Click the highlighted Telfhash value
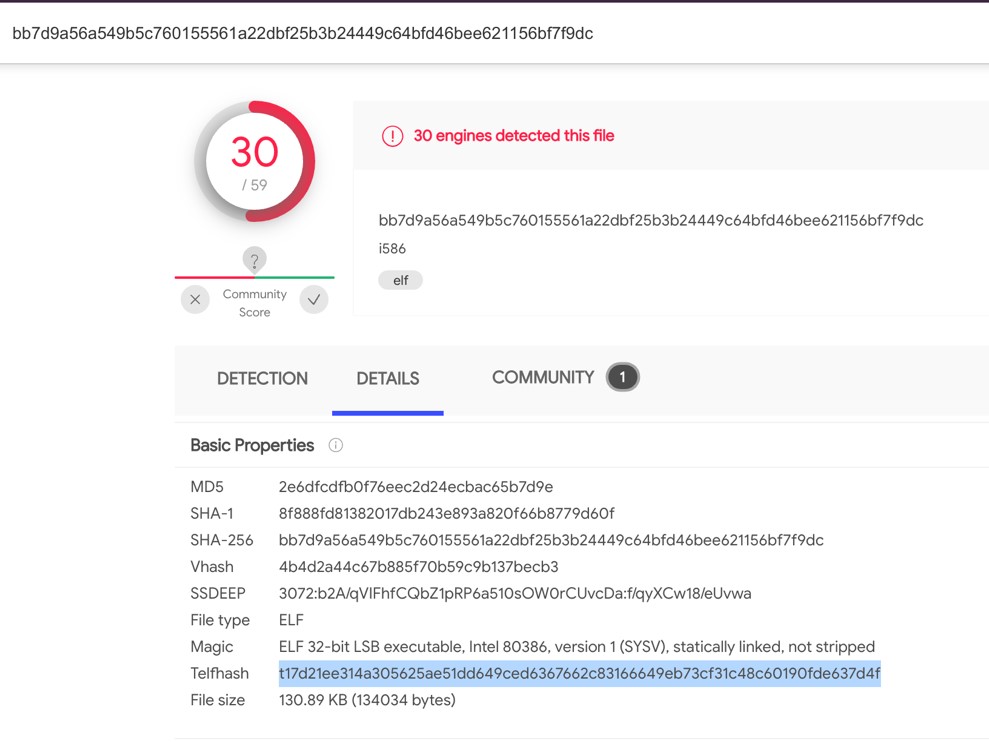The image size is (989, 743). [x=579, y=673]
